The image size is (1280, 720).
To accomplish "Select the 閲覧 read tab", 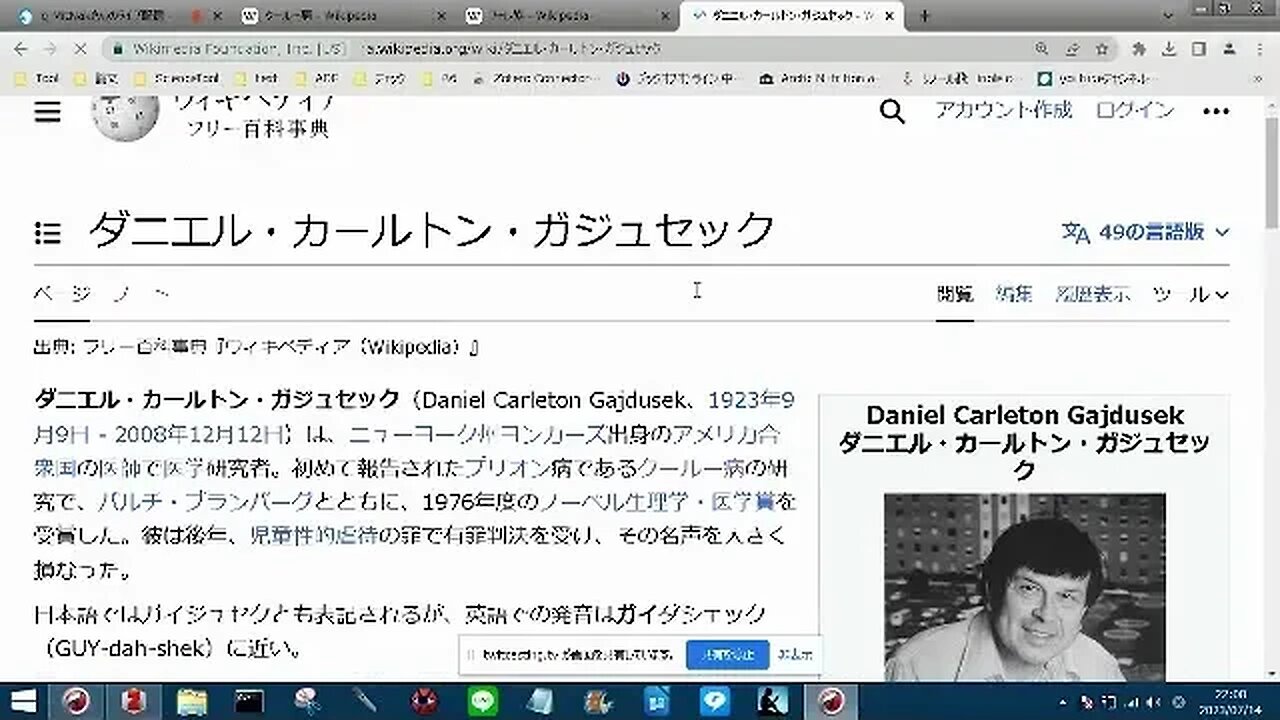I will click(955, 294).
